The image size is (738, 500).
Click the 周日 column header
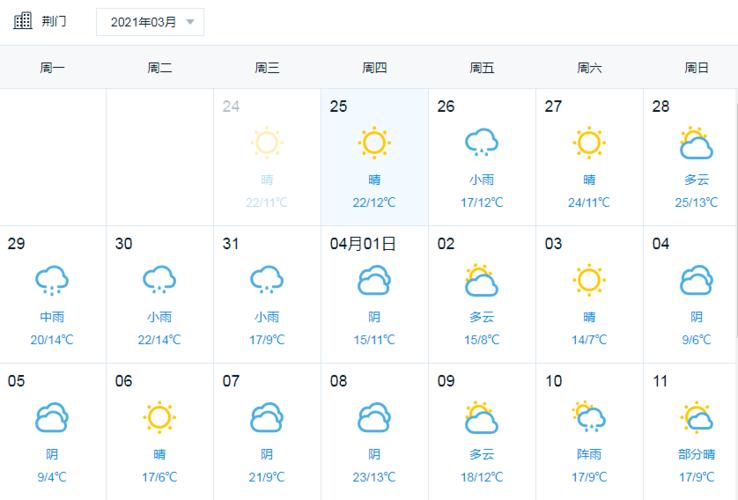click(x=697, y=68)
